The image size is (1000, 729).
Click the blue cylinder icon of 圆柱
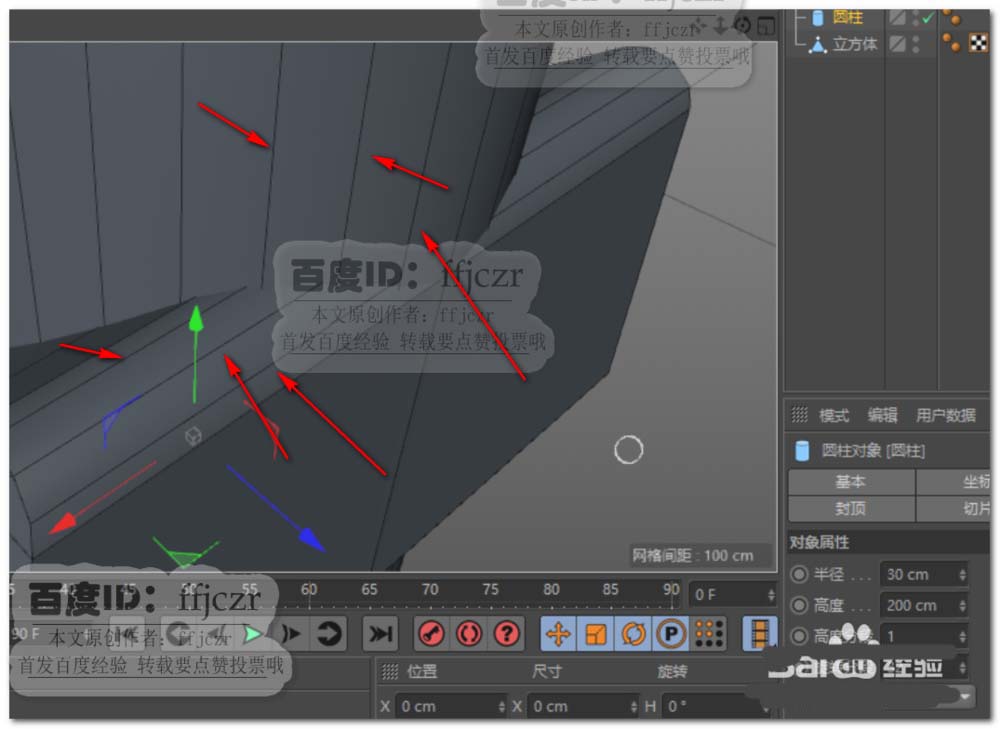818,18
